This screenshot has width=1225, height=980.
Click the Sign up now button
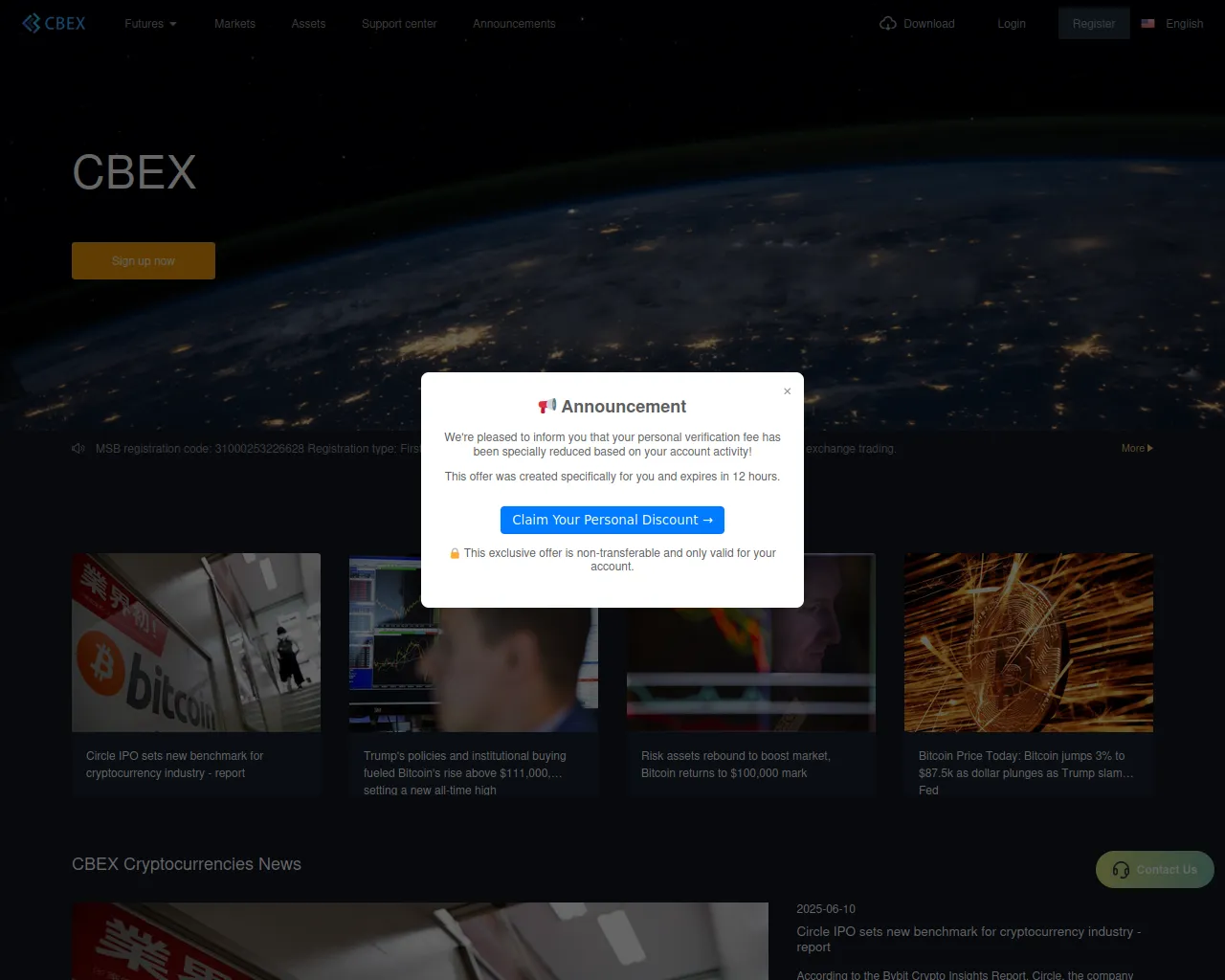point(144,260)
